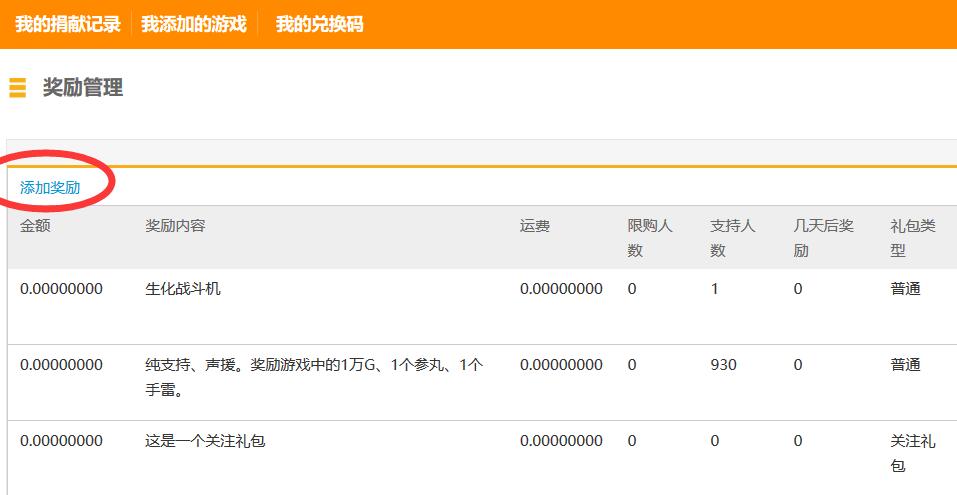Click 支持人数 value in the 这是一个关注礼包 row
The image size is (957, 495).
pos(715,441)
